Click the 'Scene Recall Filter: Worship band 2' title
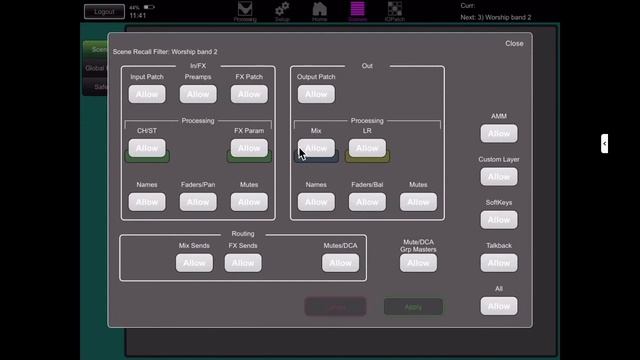Image resolution: width=640 pixels, height=360 pixels. (165, 52)
